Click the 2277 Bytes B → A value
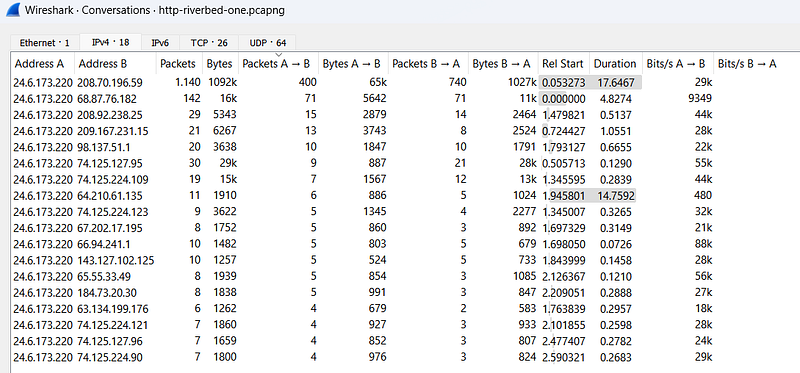The image size is (800, 373). tap(524, 212)
